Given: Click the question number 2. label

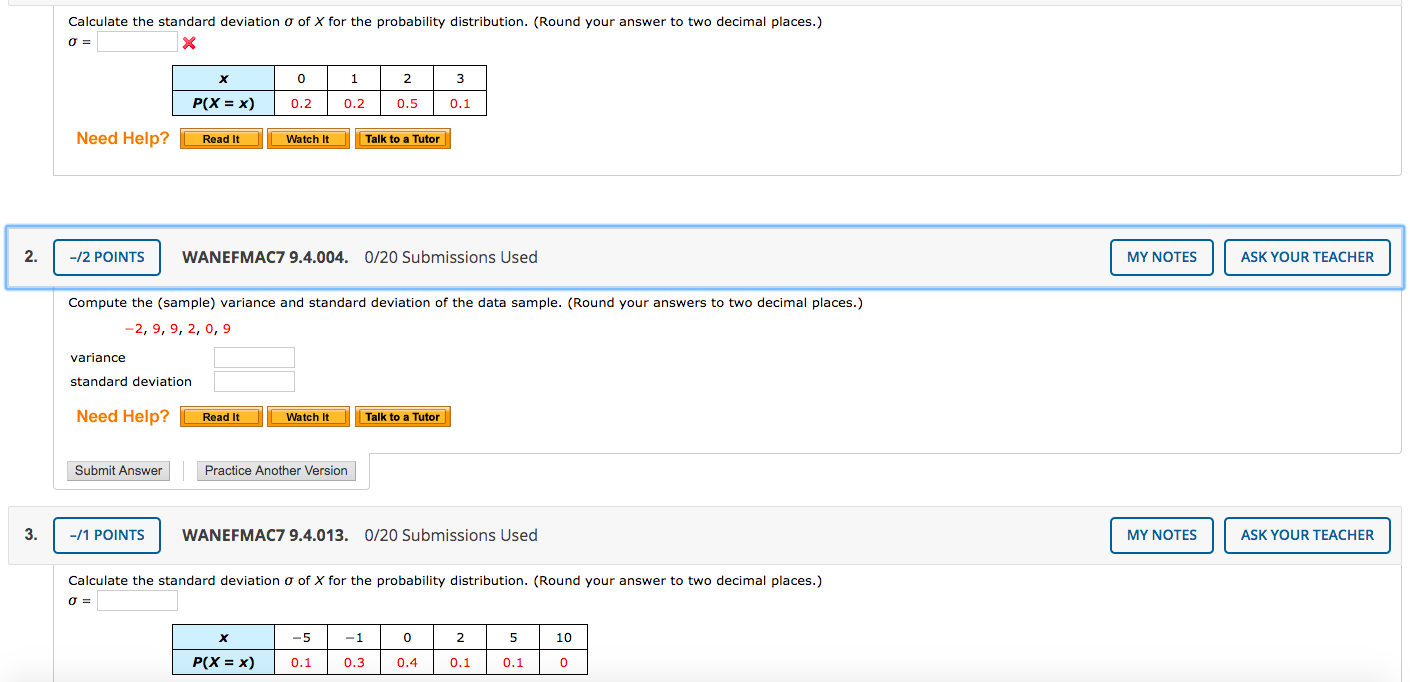Looking at the screenshot, I should 31,257.
